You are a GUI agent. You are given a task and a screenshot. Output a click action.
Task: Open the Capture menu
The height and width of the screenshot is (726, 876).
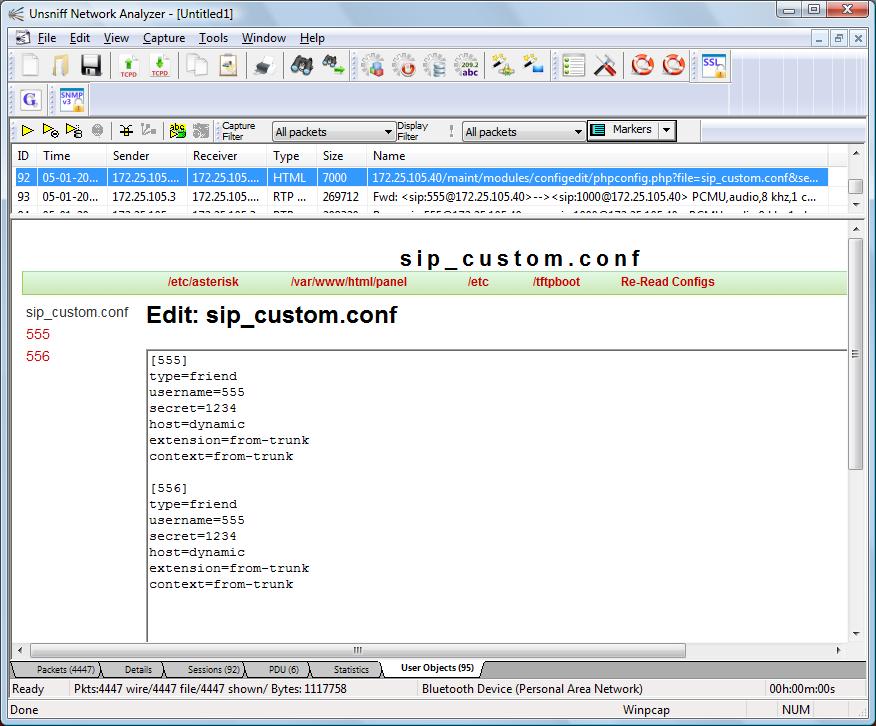164,38
